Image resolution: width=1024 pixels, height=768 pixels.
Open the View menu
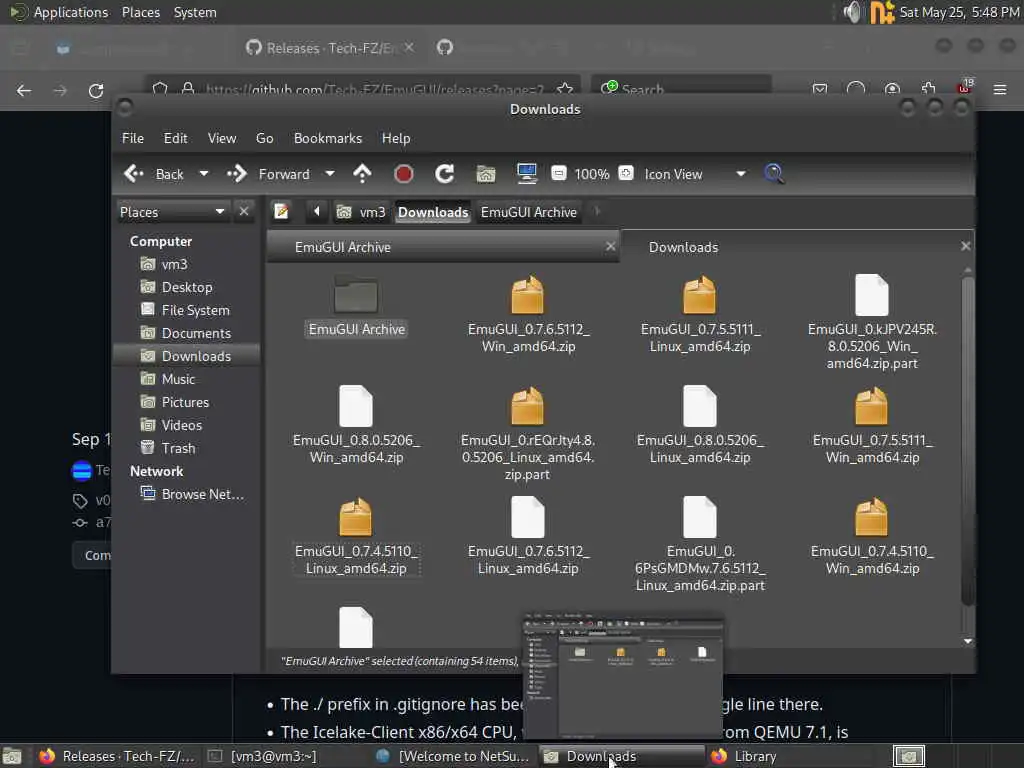coord(222,138)
